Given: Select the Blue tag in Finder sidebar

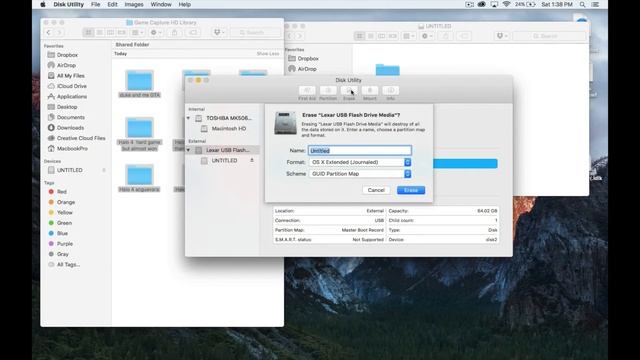Looking at the screenshot, I should click(62, 233).
